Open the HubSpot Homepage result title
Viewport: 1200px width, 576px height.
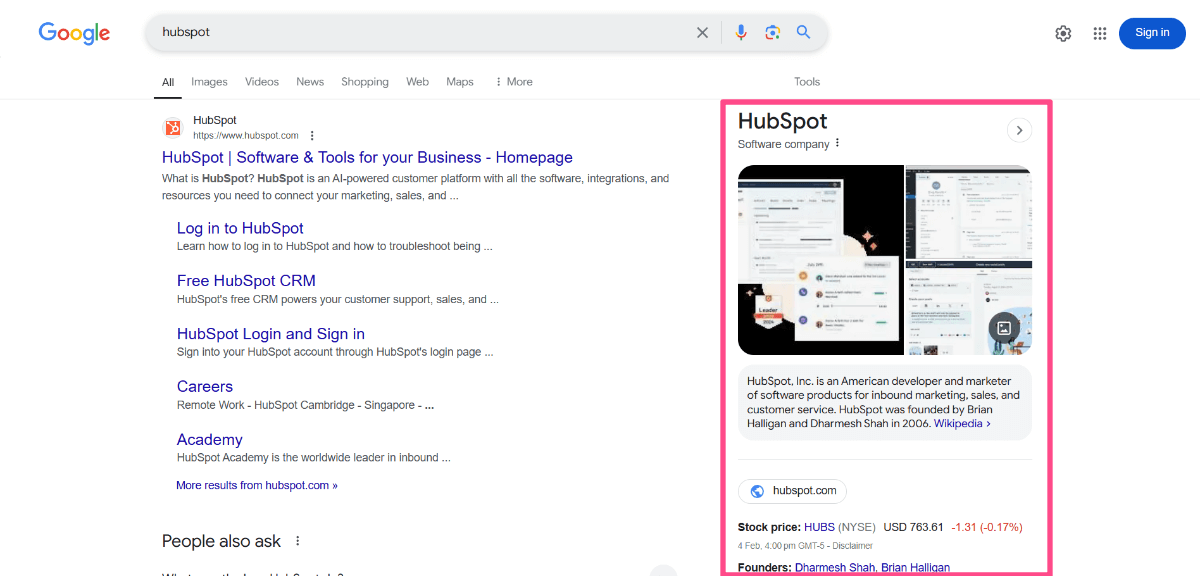pos(367,157)
